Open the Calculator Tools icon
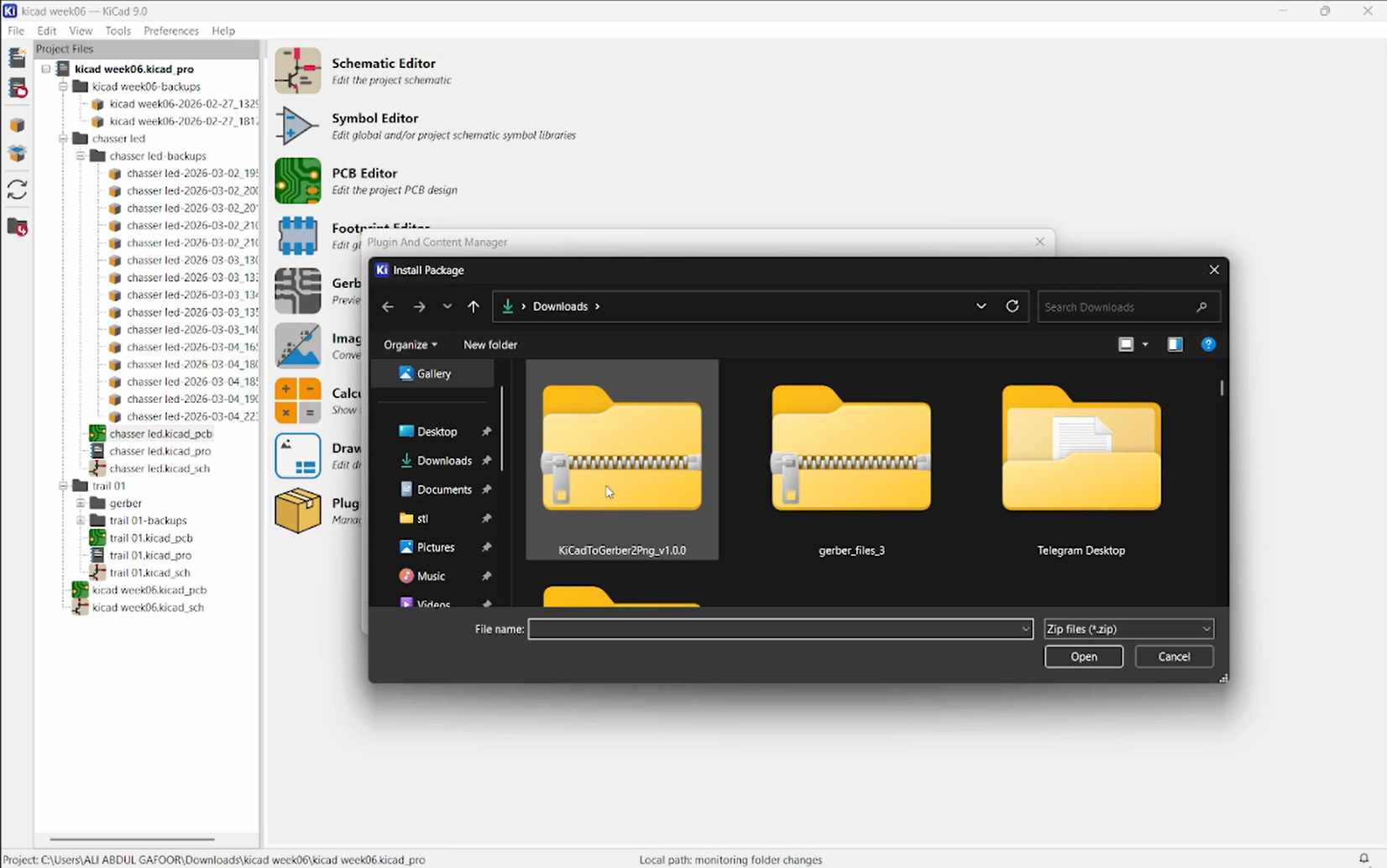 [x=297, y=400]
